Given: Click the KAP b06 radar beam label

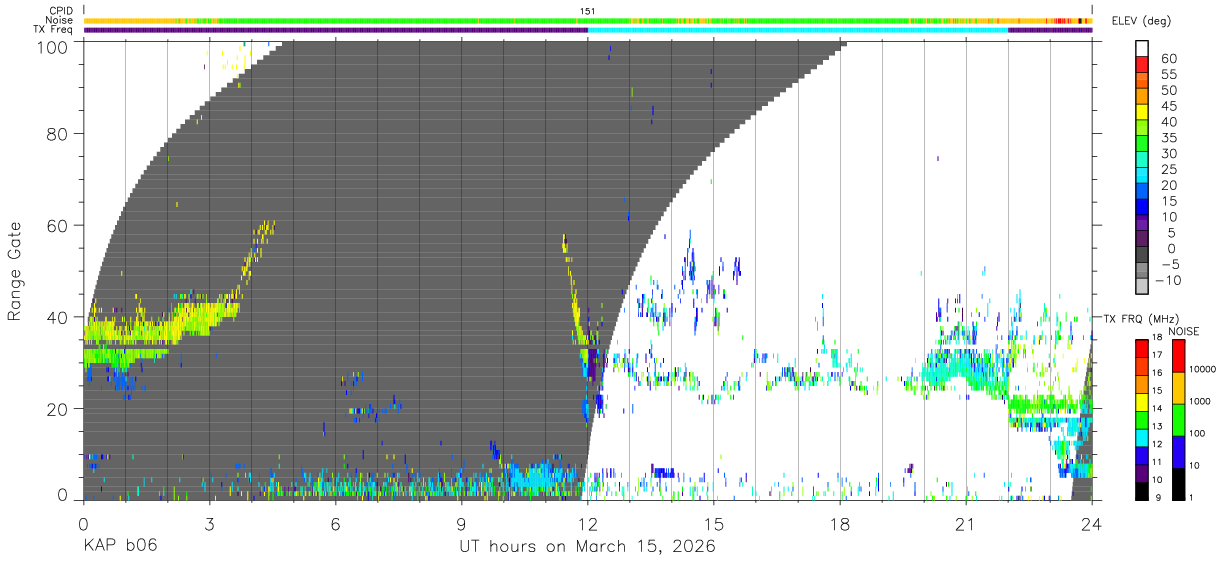Looking at the screenshot, I should click(x=120, y=547).
